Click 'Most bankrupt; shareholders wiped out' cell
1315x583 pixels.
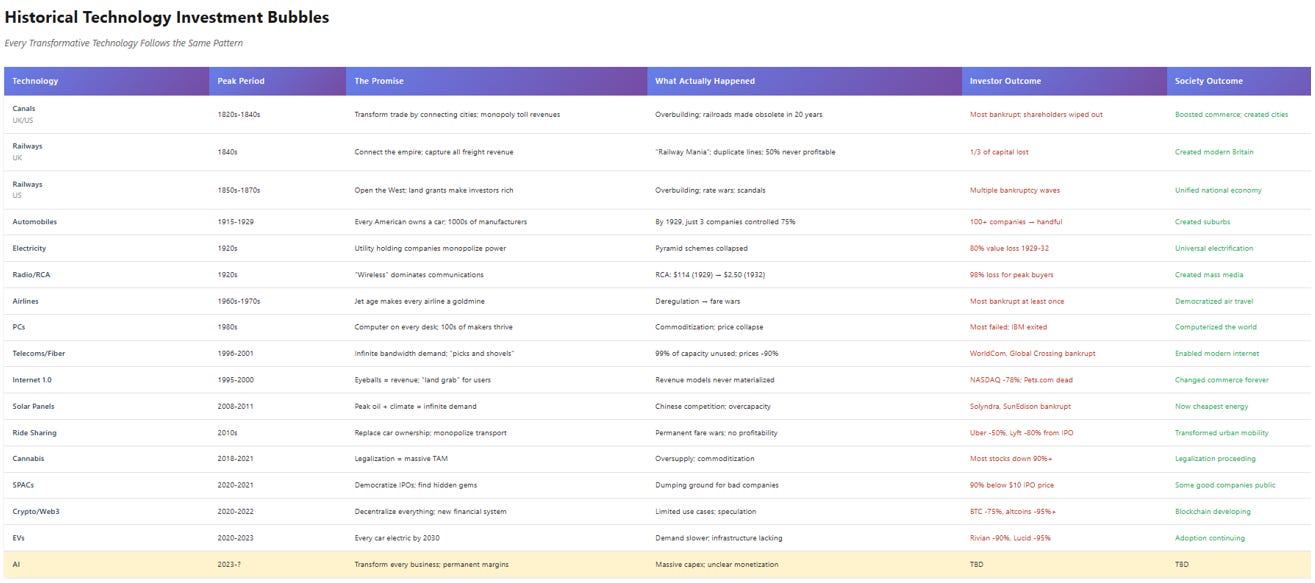tap(1064, 114)
